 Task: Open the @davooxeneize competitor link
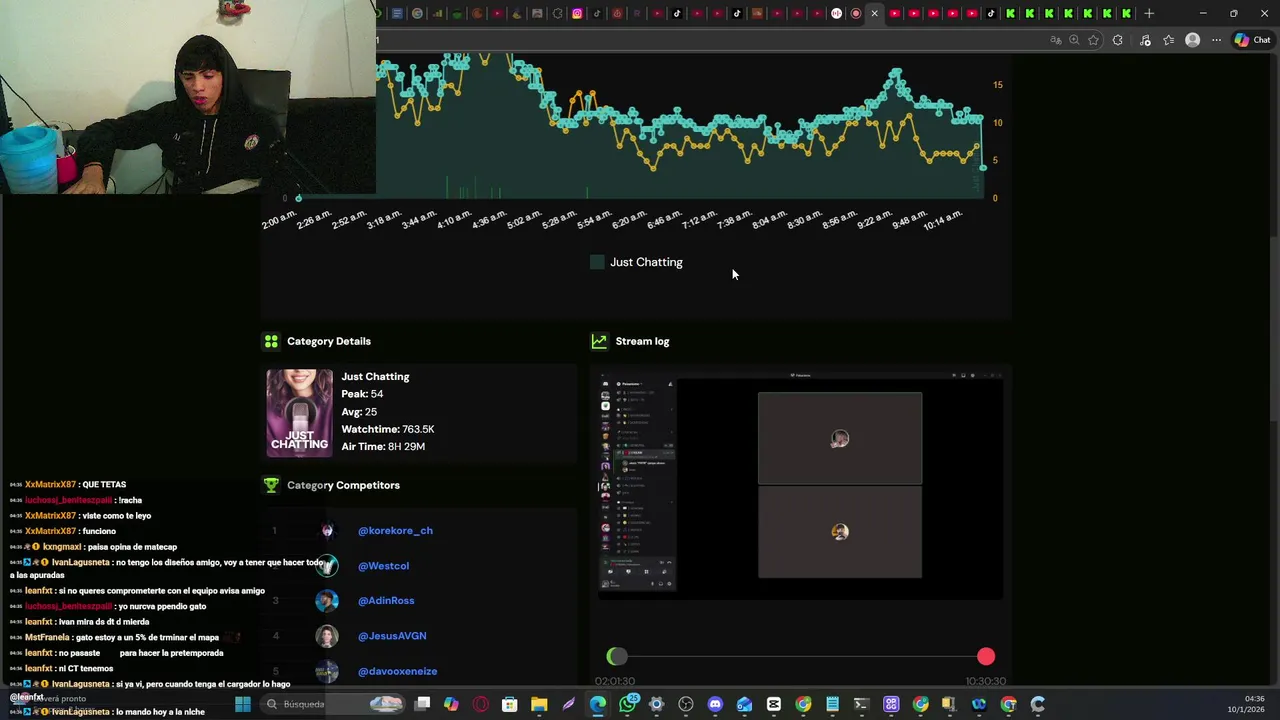(397, 671)
